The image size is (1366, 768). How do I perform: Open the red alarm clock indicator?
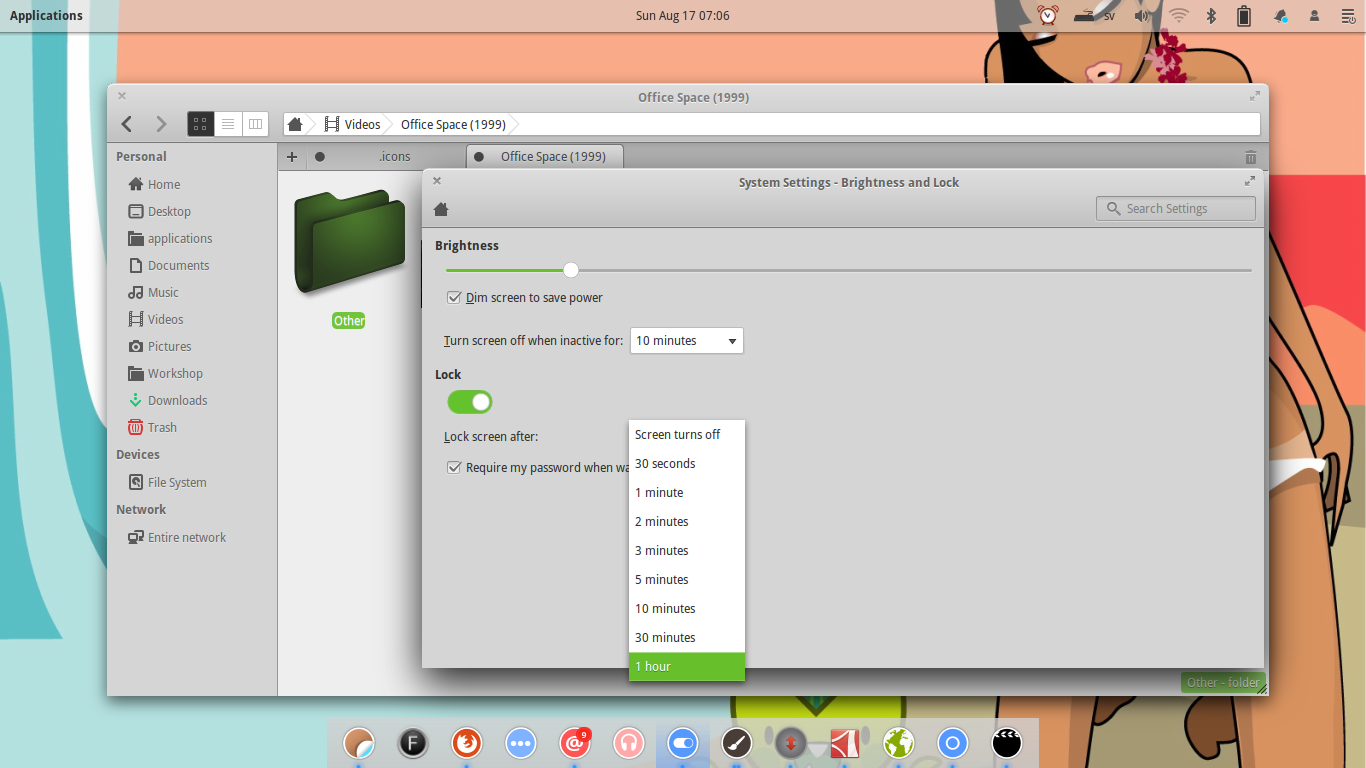tap(1047, 15)
